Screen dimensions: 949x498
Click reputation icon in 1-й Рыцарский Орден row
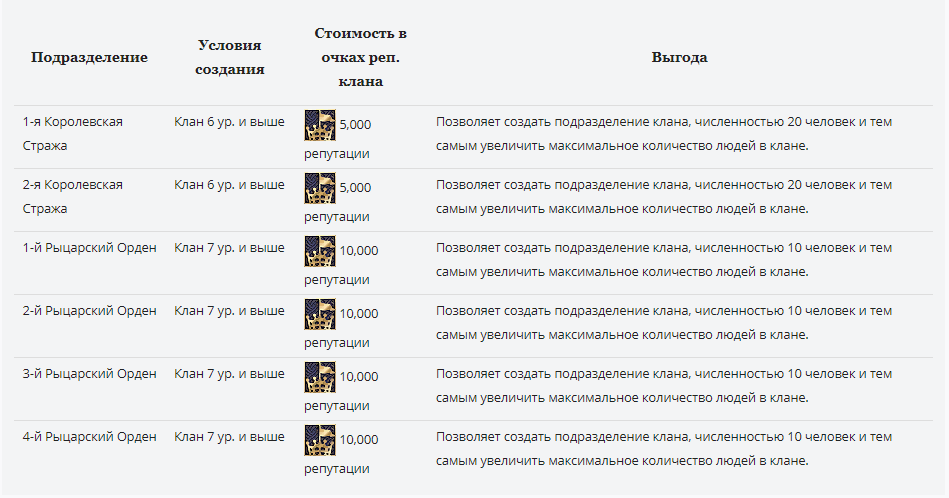coord(320,251)
